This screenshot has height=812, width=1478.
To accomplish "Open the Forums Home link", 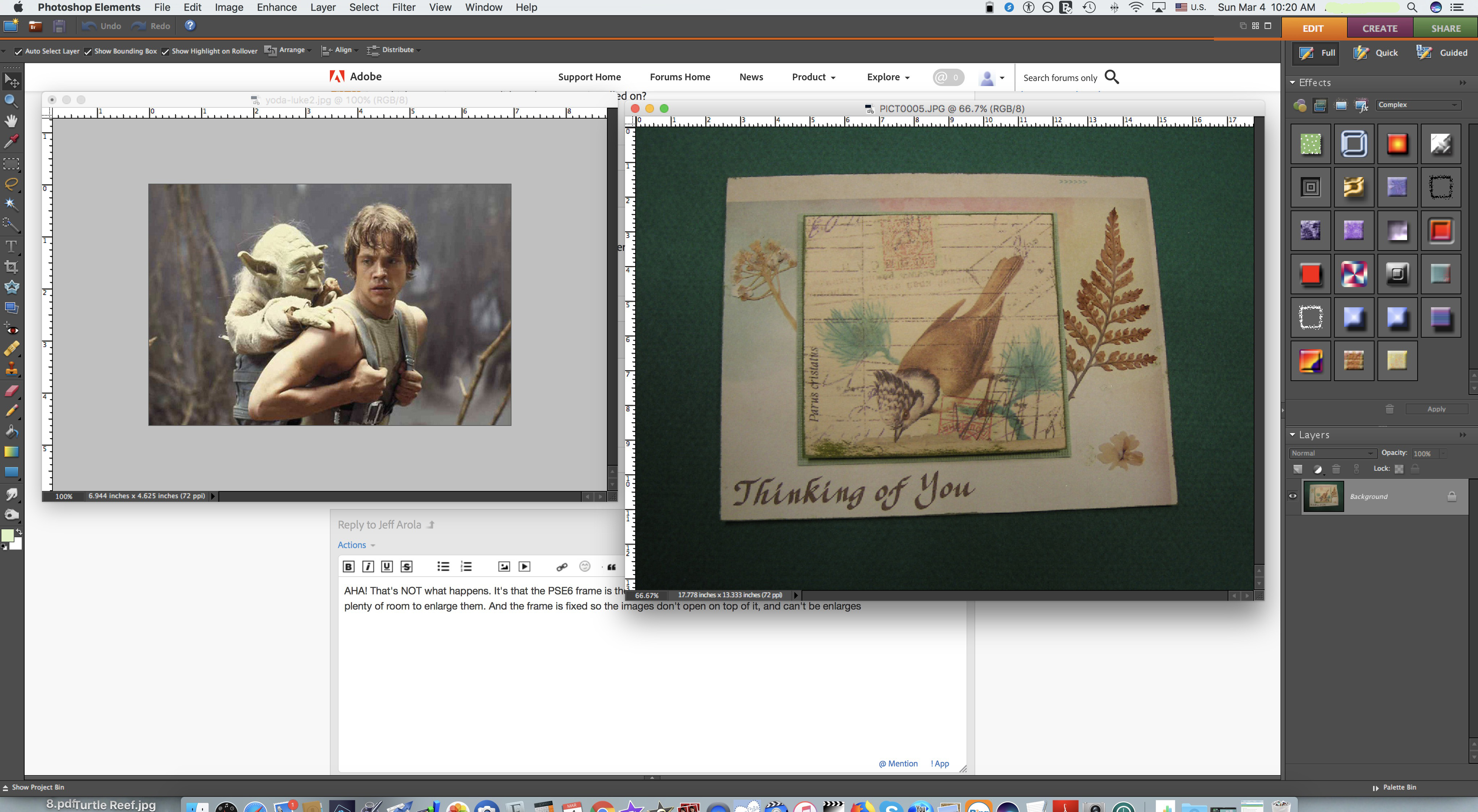I will (x=680, y=77).
